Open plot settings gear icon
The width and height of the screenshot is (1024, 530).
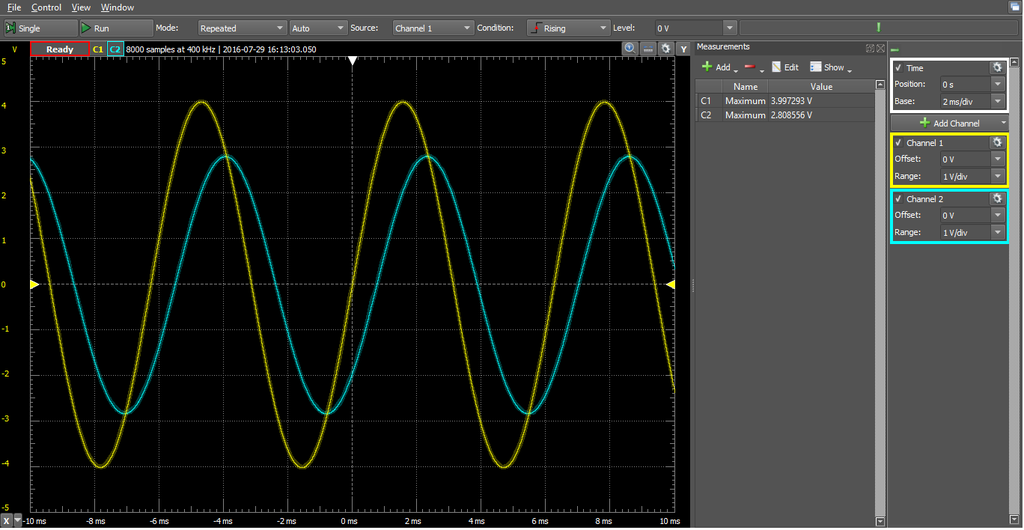[665, 48]
